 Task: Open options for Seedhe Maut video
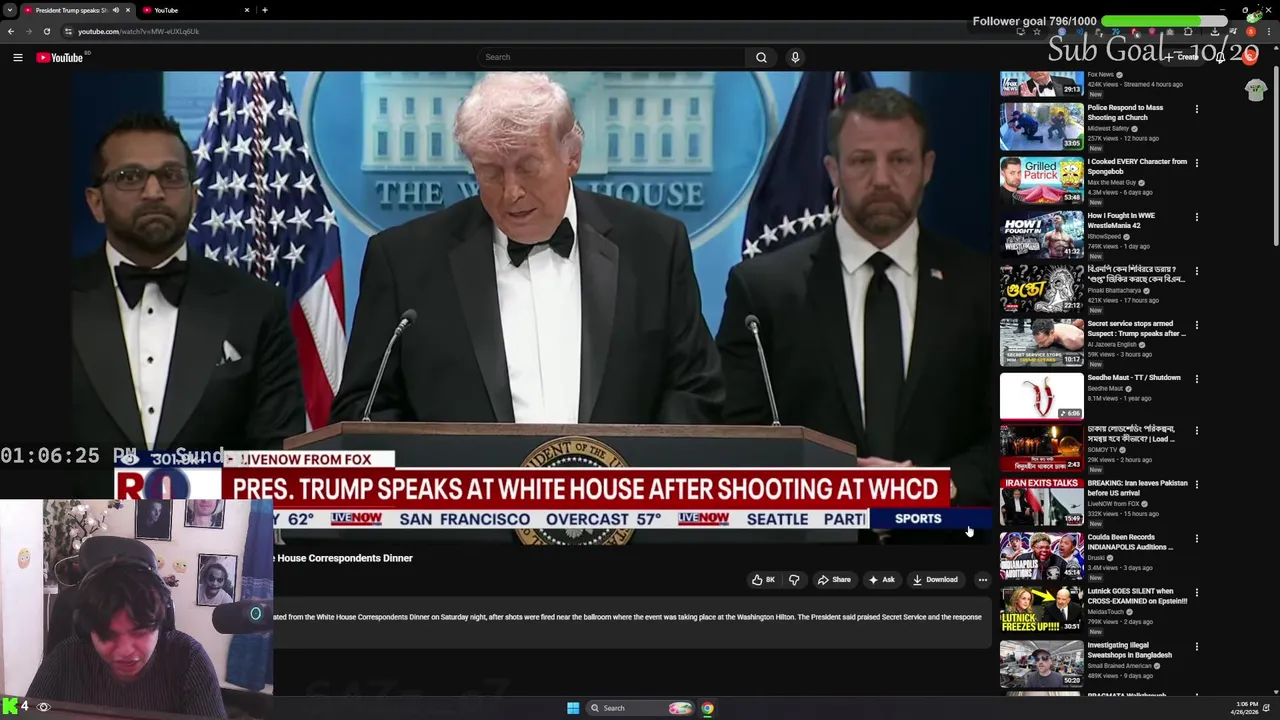point(1196,379)
